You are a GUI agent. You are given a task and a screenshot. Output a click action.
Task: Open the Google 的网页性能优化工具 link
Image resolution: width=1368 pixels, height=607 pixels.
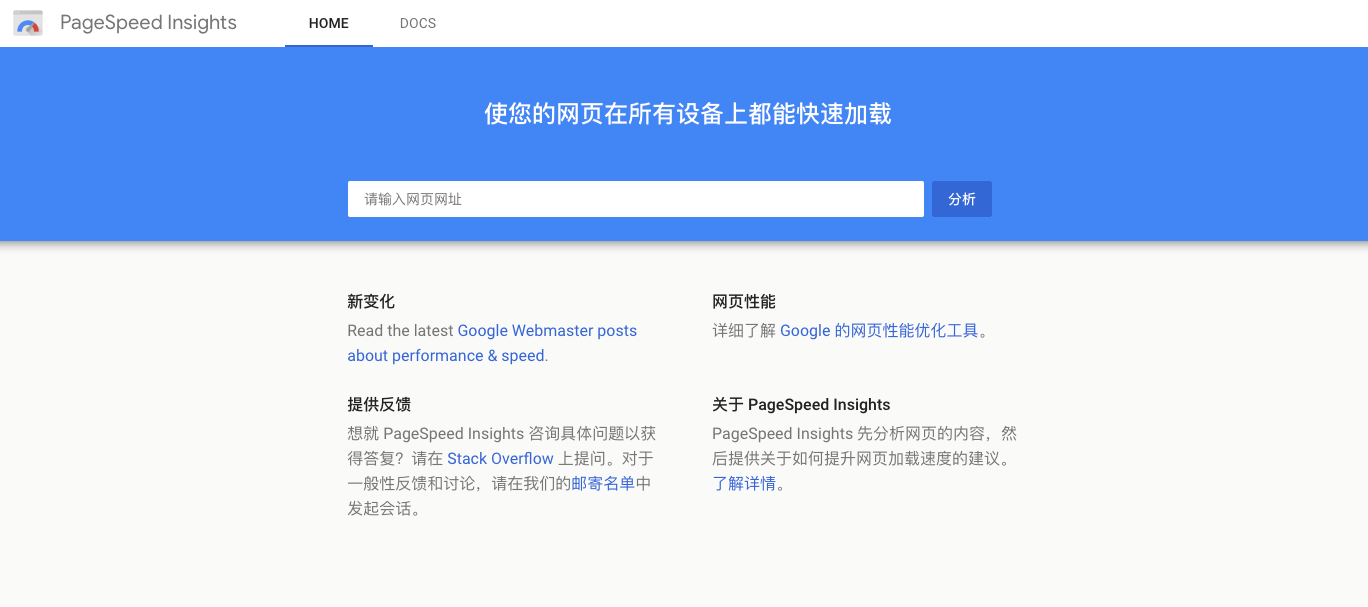pos(879,331)
